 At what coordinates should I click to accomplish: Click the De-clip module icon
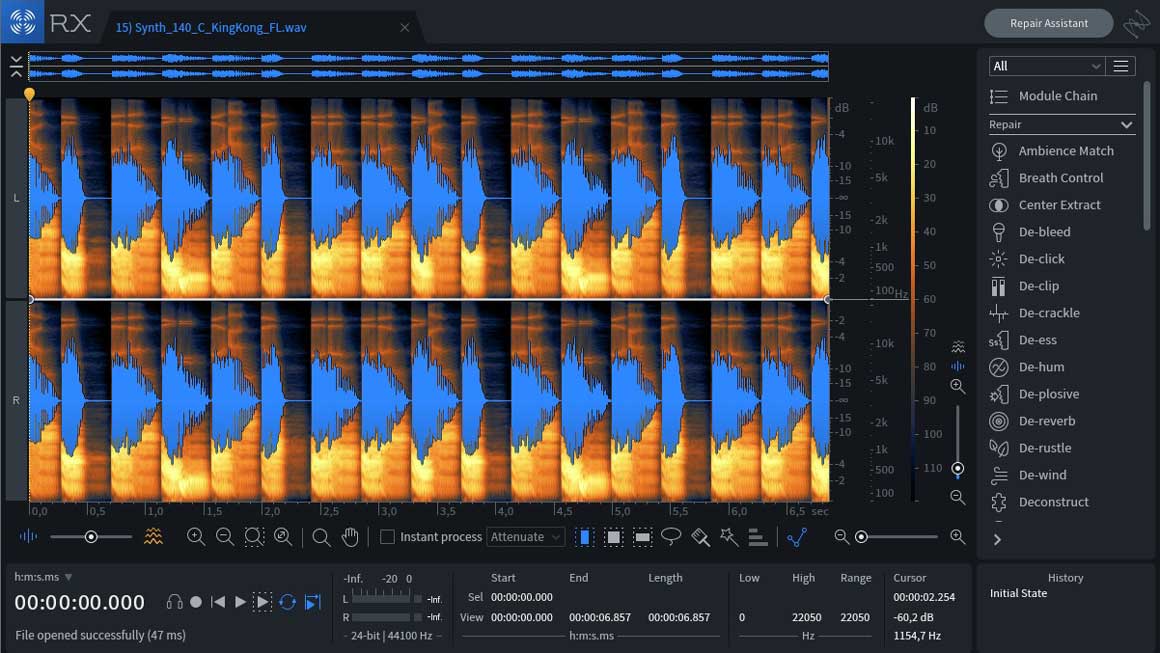pos(999,286)
